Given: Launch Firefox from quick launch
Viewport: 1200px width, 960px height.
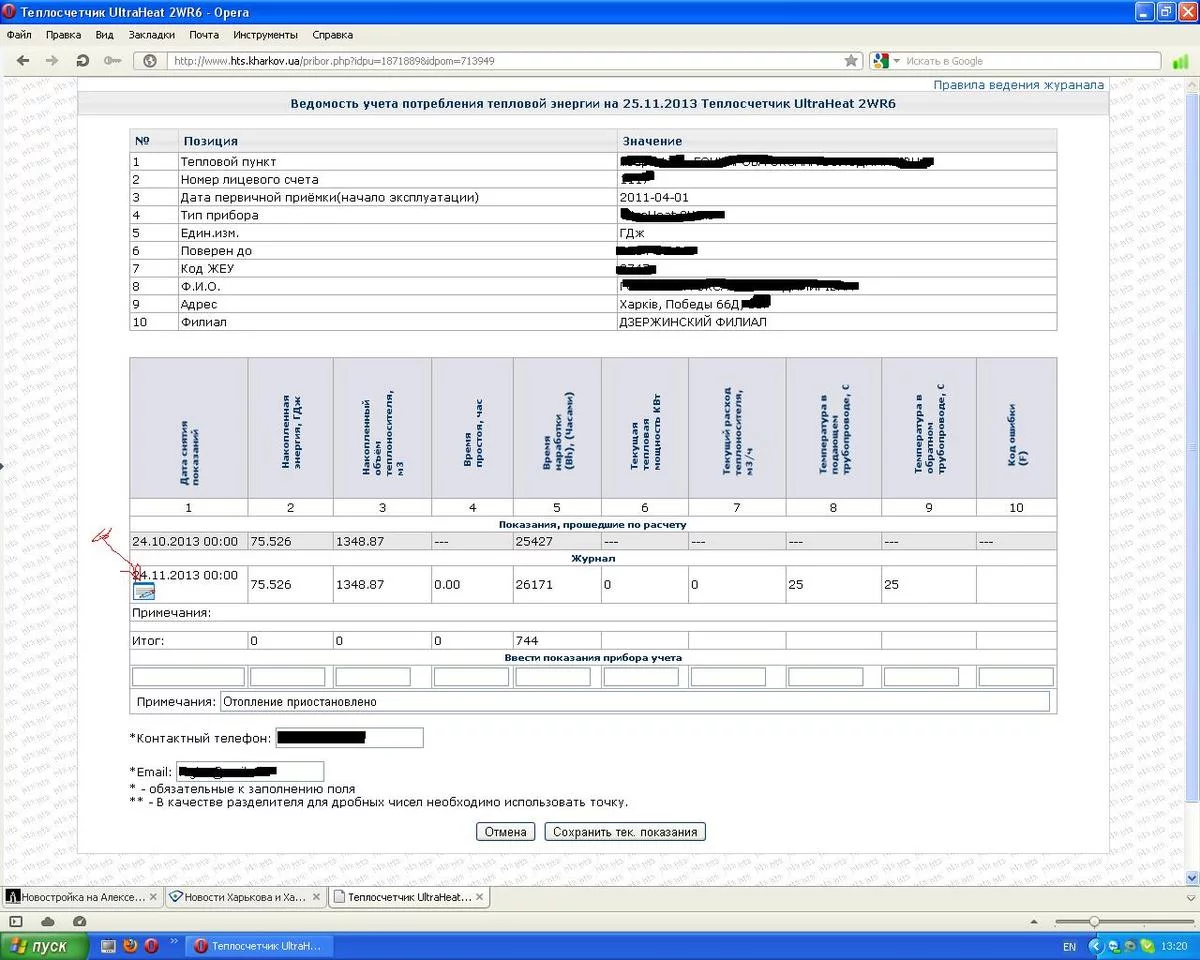Looking at the screenshot, I should coord(130,945).
